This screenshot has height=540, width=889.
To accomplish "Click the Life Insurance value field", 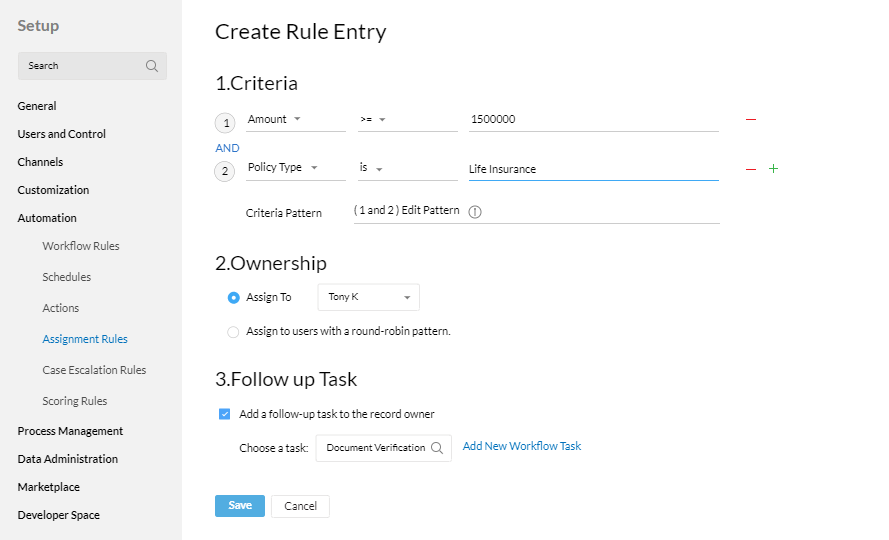I will pyautogui.click(x=594, y=169).
